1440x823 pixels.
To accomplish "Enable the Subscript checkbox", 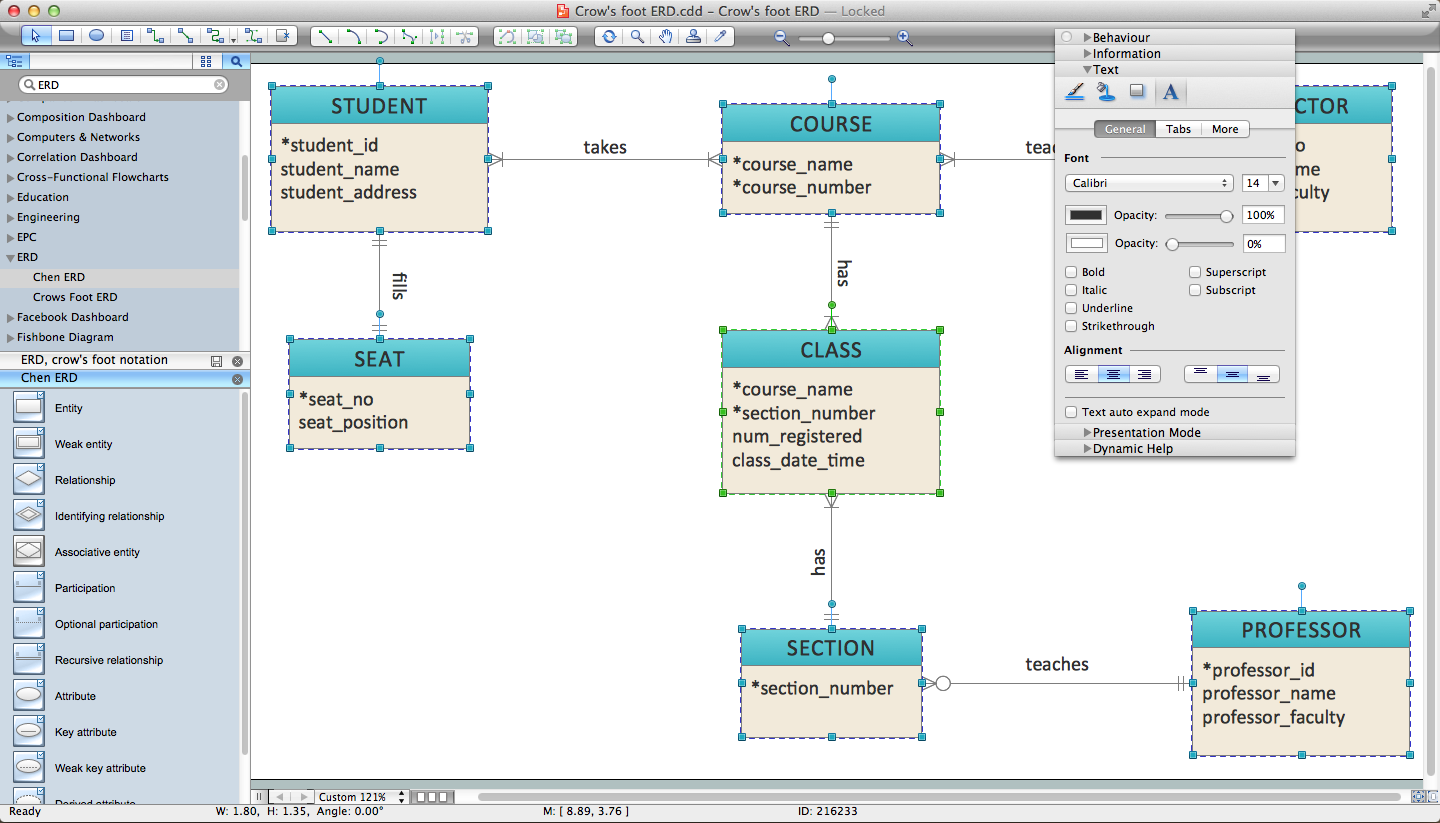I will pos(1194,290).
